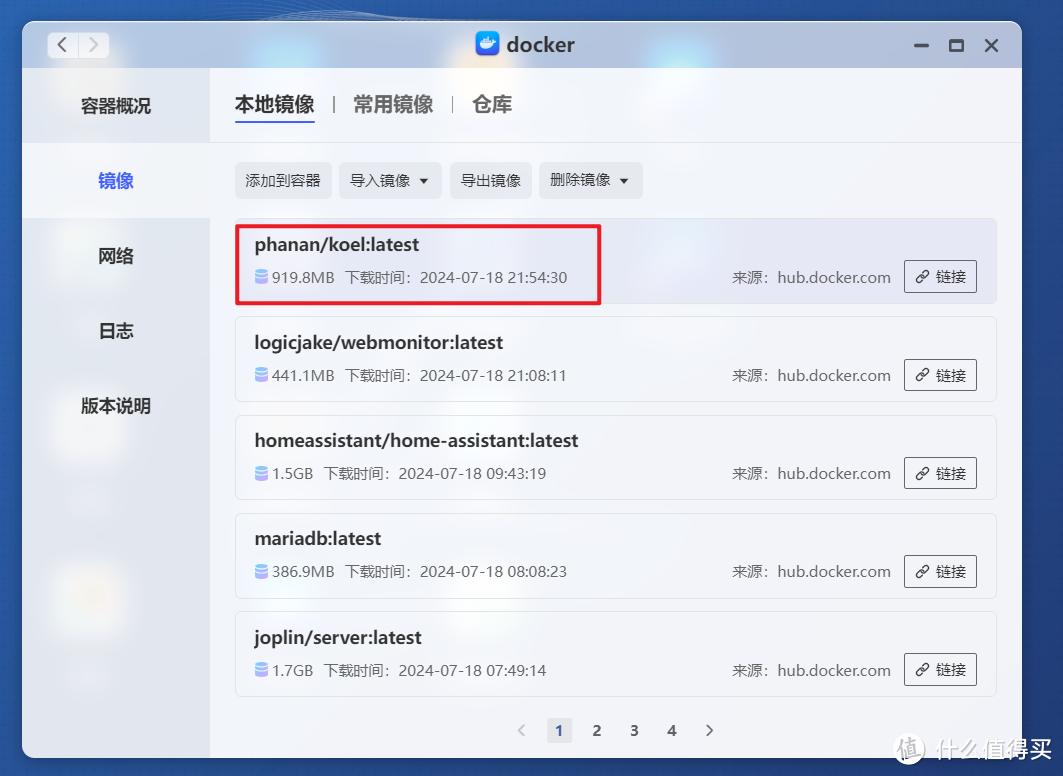Open 容器概况 in the sidebar
1063x776 pixels.
(x=116, y=105)
